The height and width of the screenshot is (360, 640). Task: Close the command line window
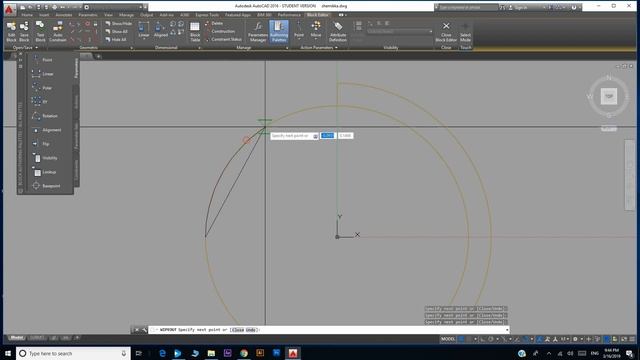point(137,330)
